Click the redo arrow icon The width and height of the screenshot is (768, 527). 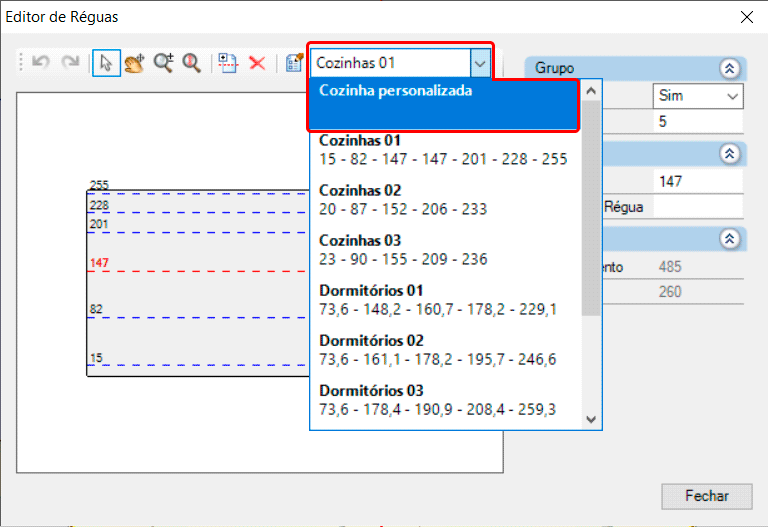point(70,63)
